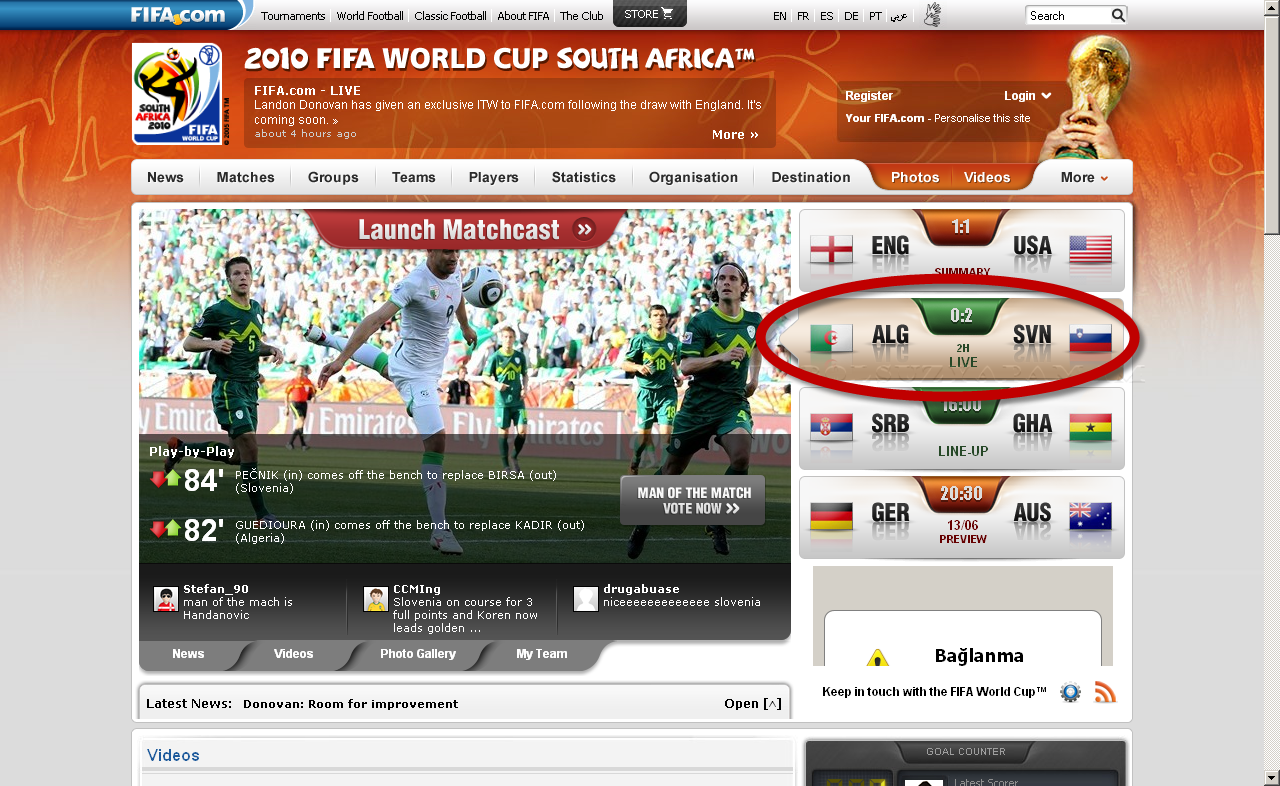Open the World Football menu
This screenshot has height=786, width=1280.
370,16
